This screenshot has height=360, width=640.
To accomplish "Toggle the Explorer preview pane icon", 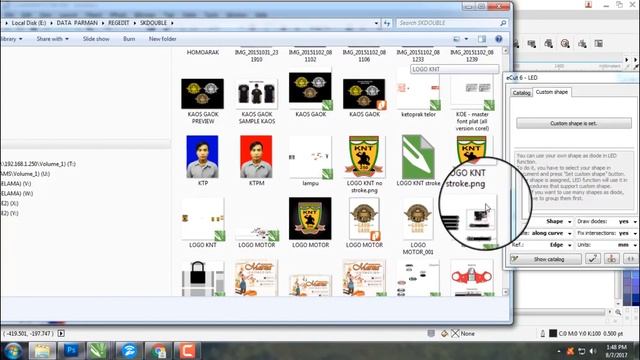I will tap(482, 39).
